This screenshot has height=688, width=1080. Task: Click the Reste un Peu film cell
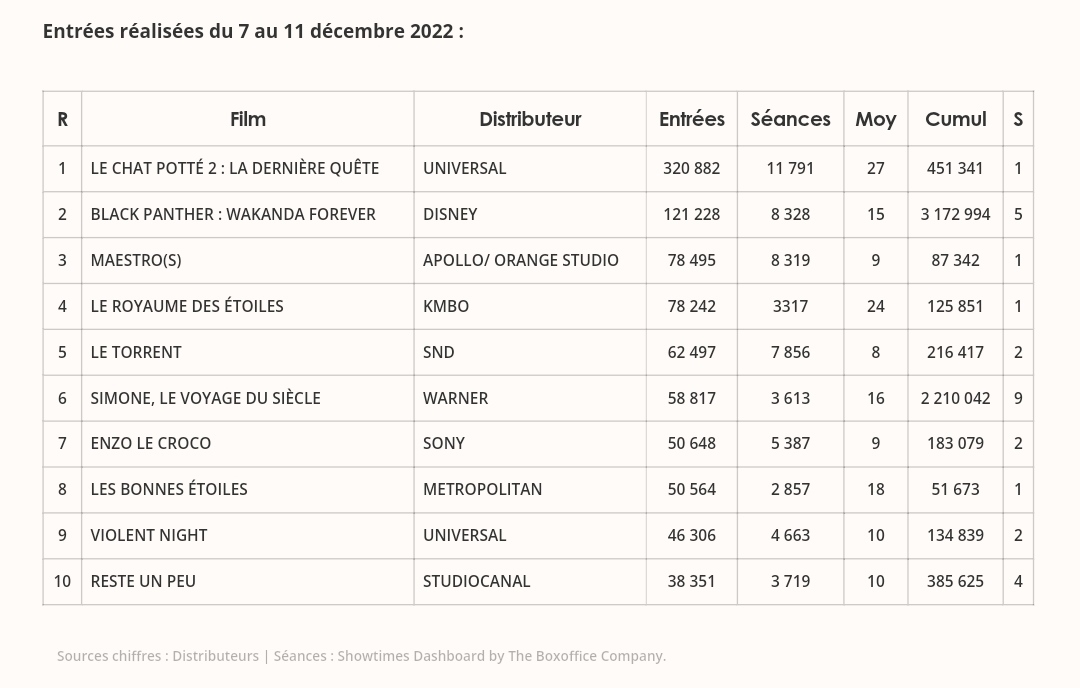(143, 581)
